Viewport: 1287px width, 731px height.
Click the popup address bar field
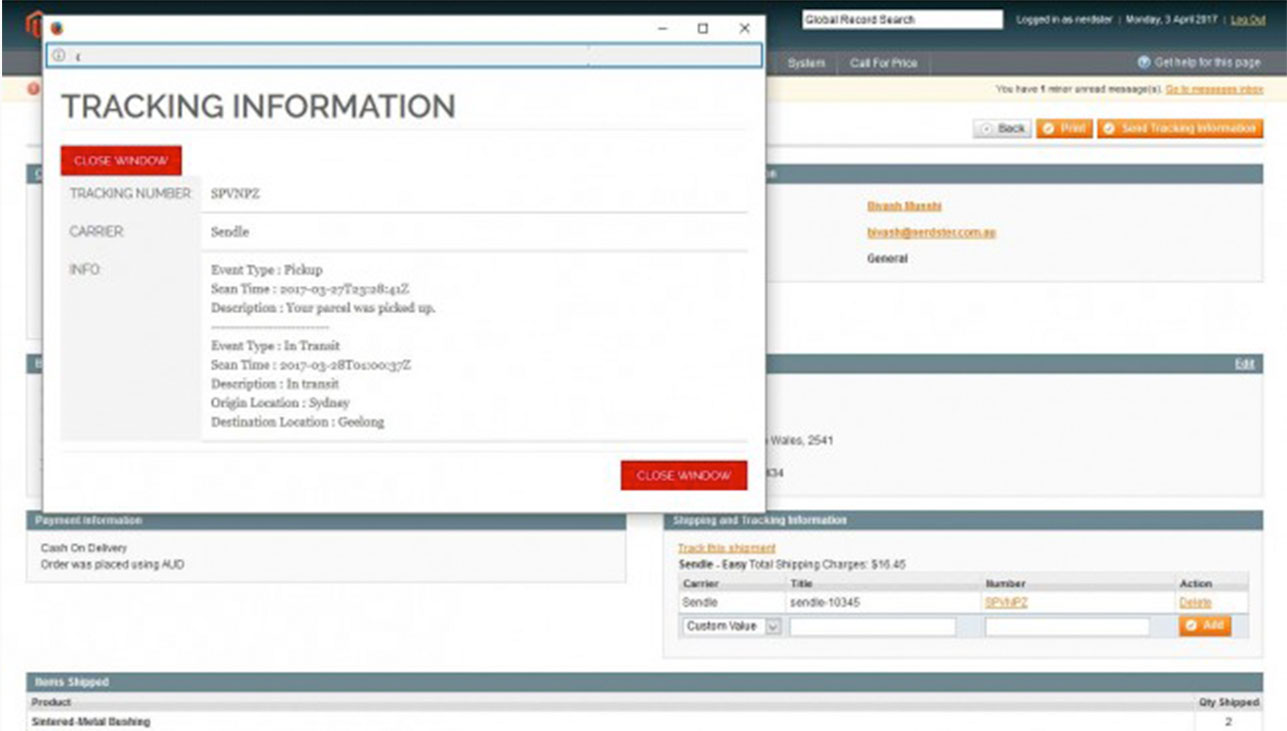click(400, 56)
